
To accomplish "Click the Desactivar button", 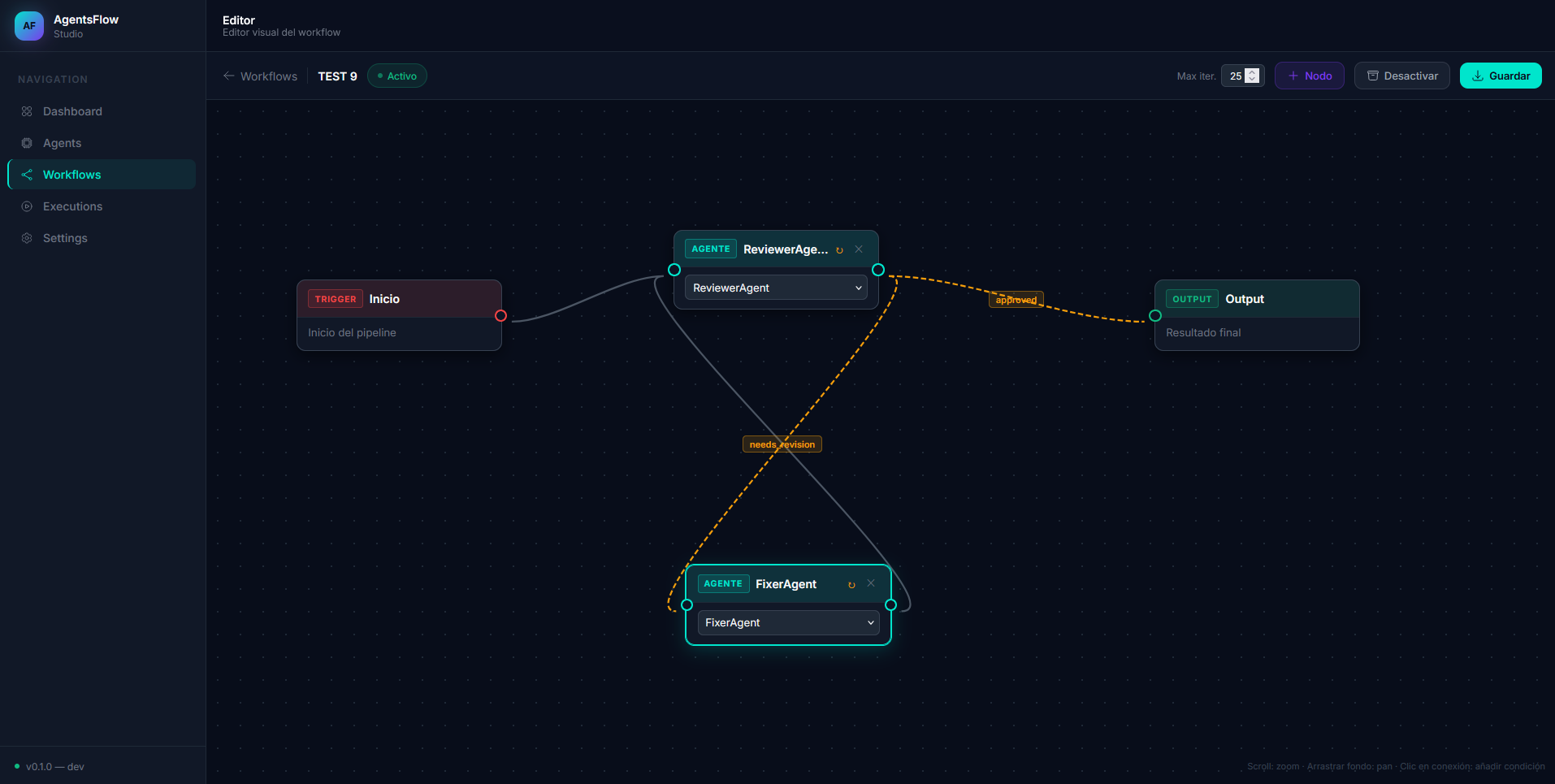I will [x=1402, y=76].
